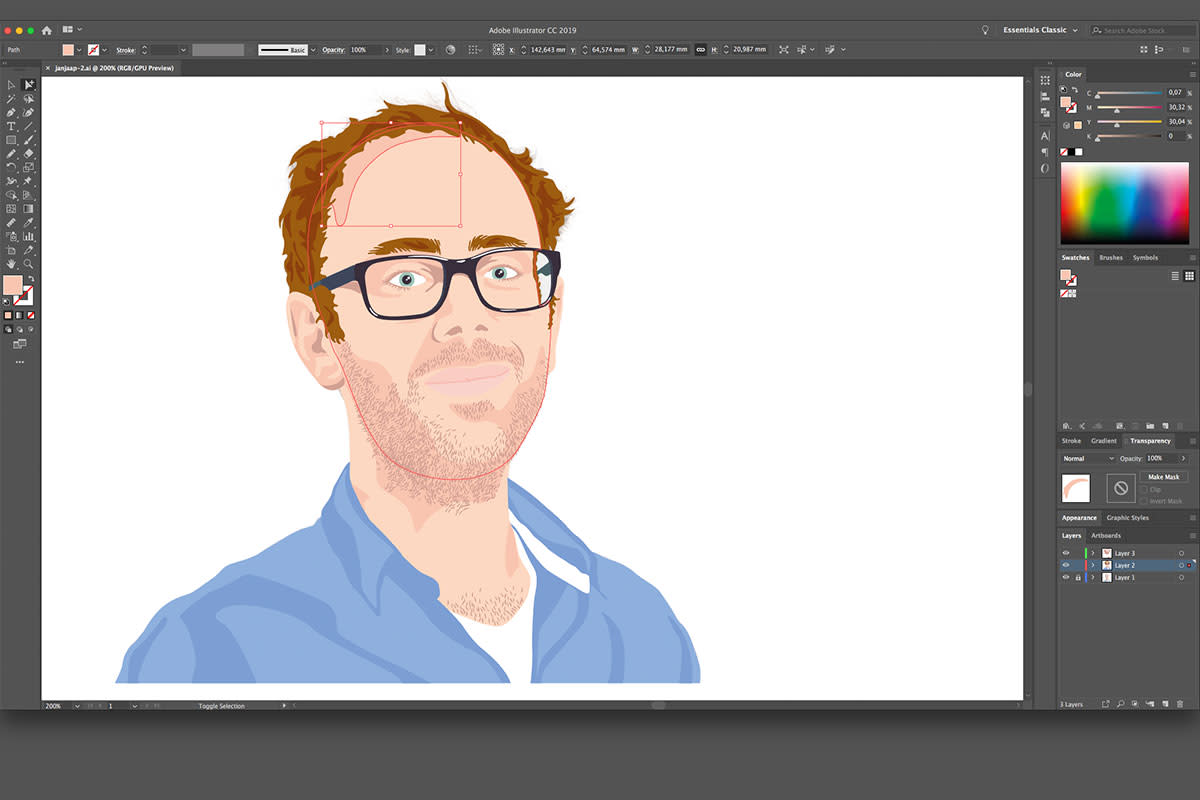Open the Essentials Classic workspace dropdown

click(1040, 30)
